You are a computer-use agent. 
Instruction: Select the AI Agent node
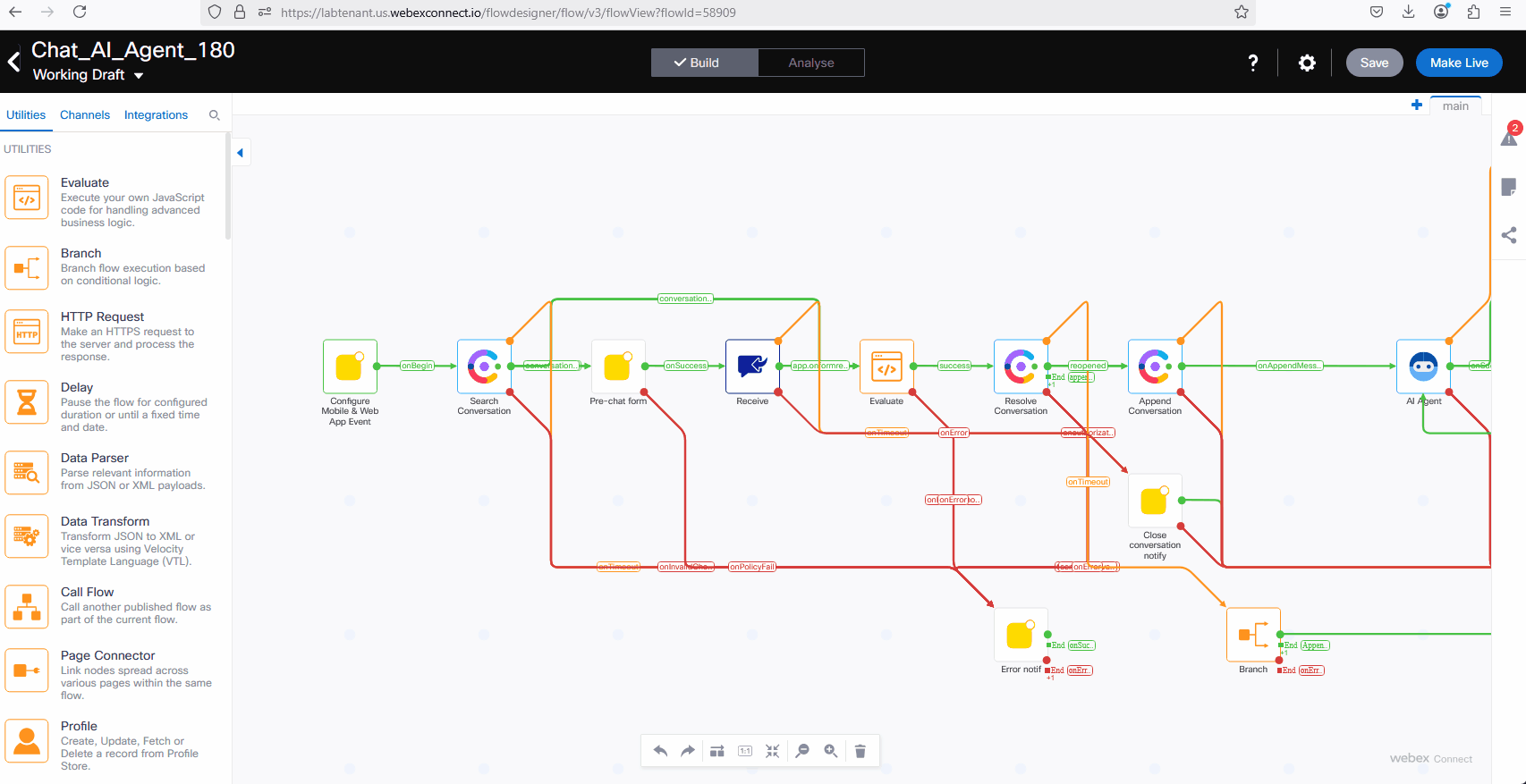[x=1422, y=366]
